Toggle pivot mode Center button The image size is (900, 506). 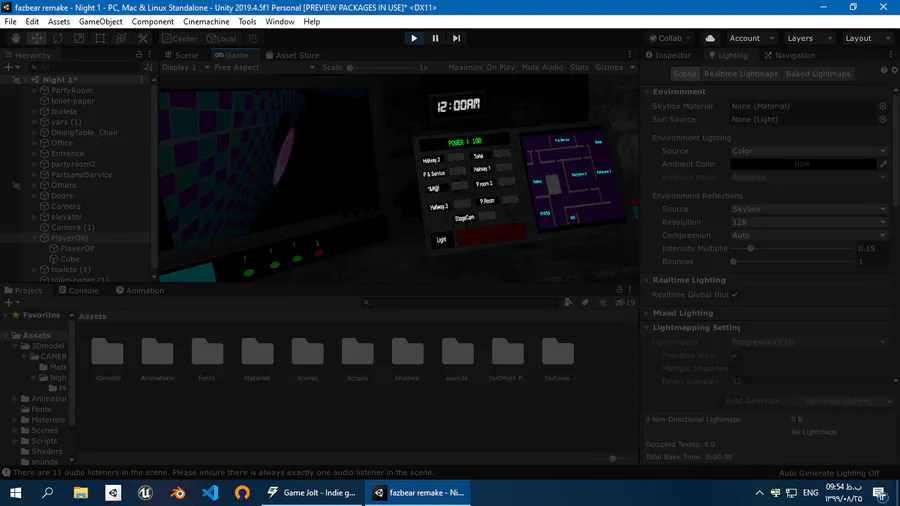pyautogui.click(x=180, y=38)
